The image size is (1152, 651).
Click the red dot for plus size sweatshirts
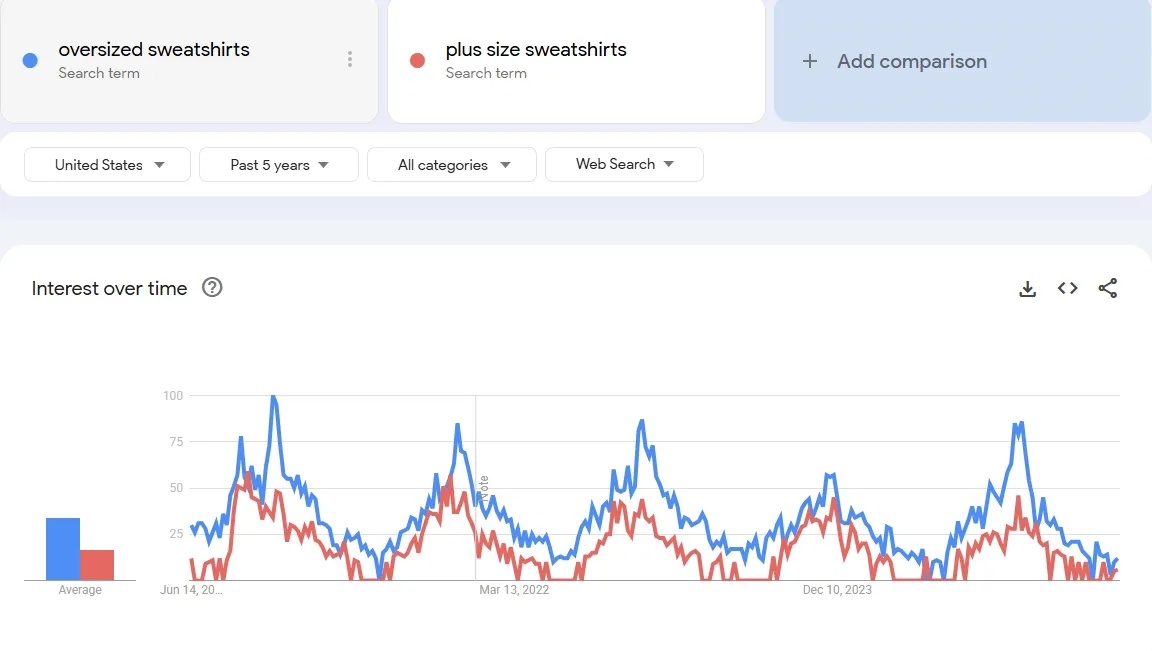point(416,61)
